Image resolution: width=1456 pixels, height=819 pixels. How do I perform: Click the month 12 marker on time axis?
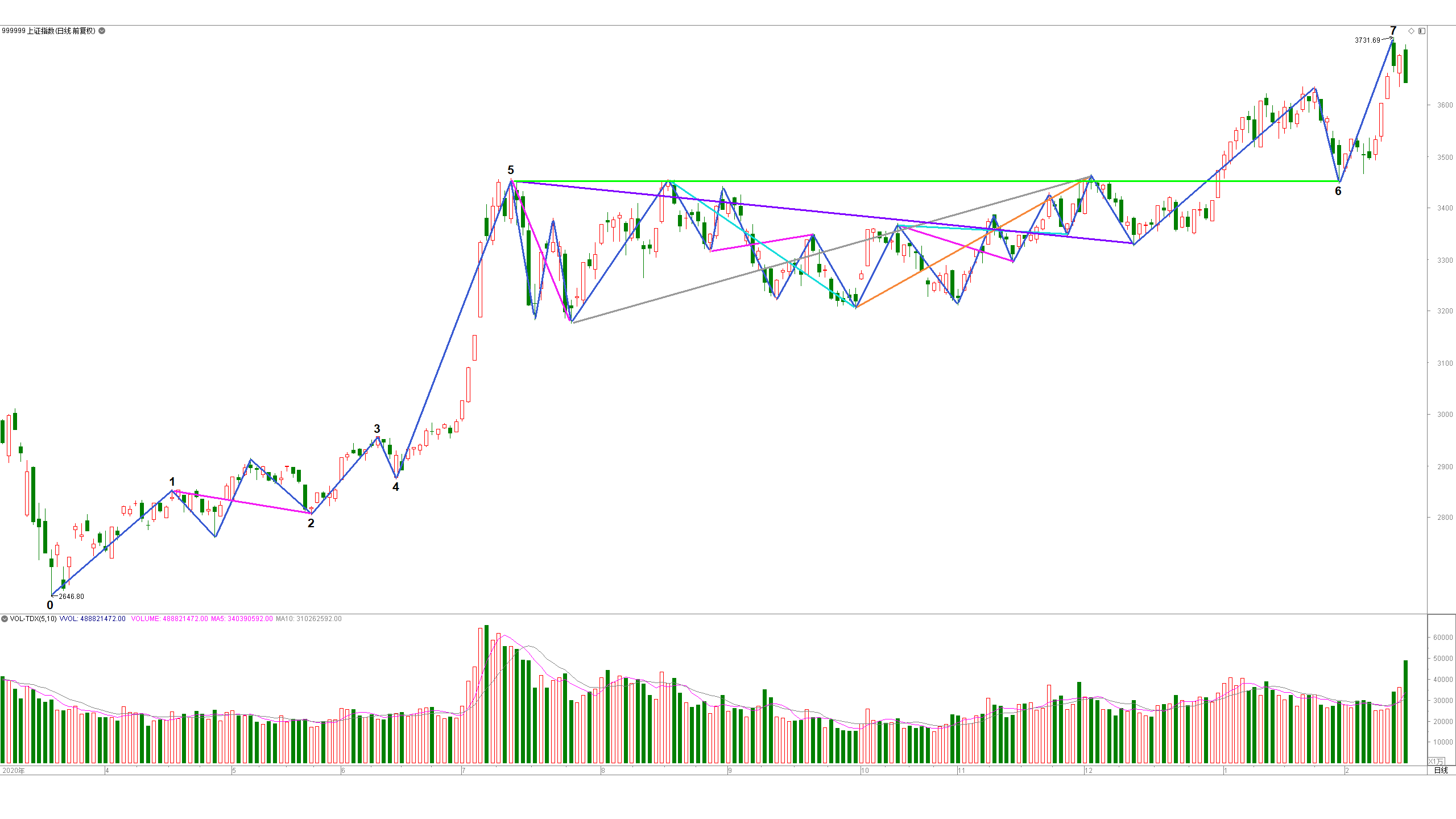point(1089,771)
